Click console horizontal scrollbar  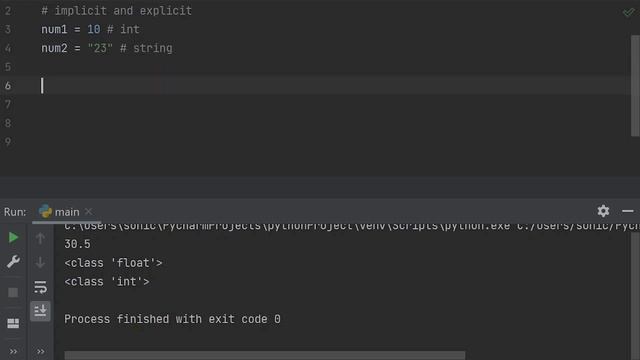coord(264,355)
